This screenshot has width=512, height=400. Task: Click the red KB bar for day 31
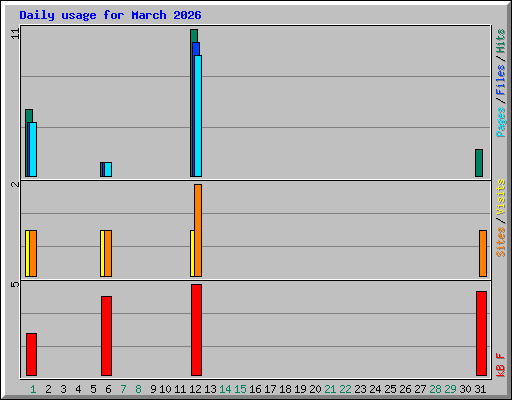point(481,333)
